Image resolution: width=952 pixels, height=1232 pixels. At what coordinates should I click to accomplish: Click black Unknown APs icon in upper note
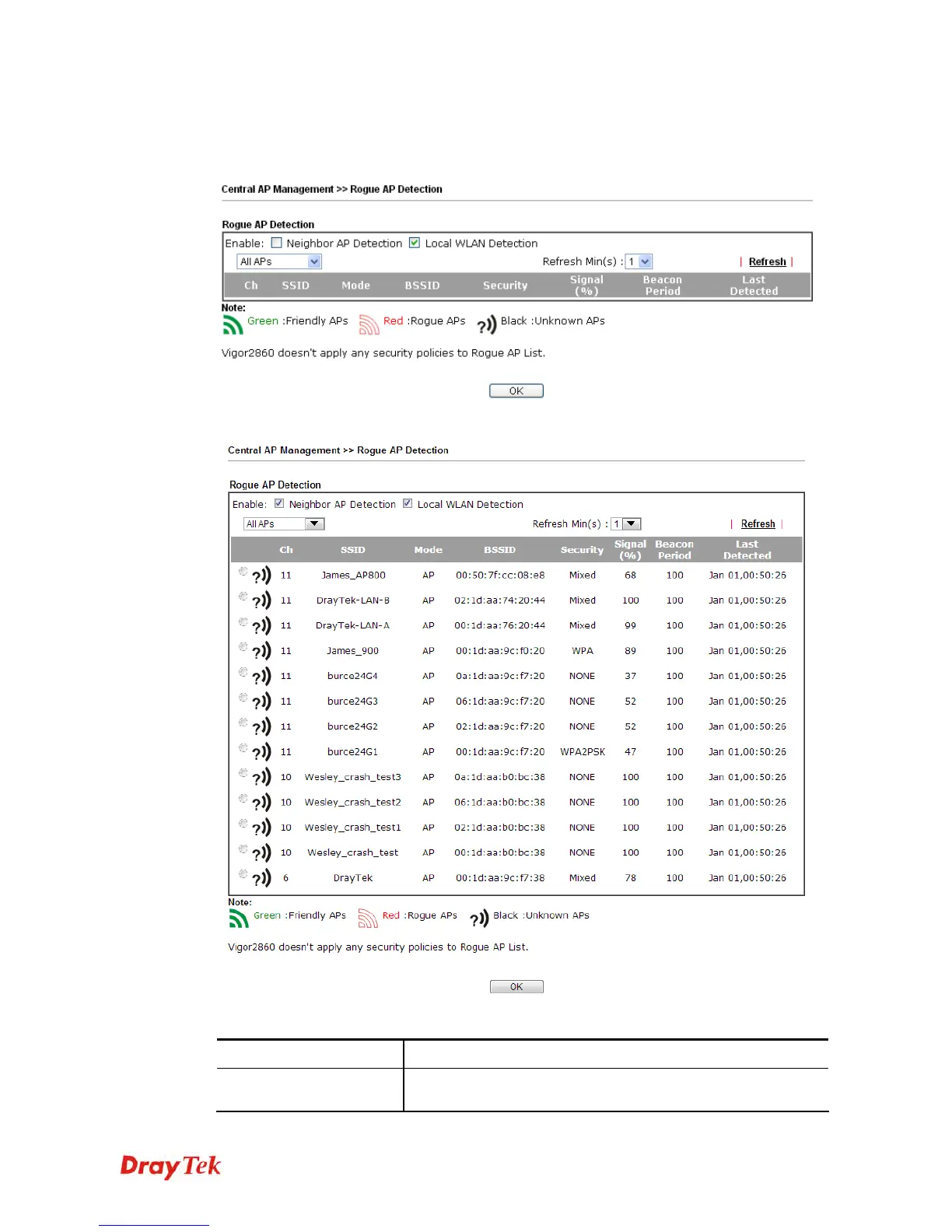pos(487,325)
